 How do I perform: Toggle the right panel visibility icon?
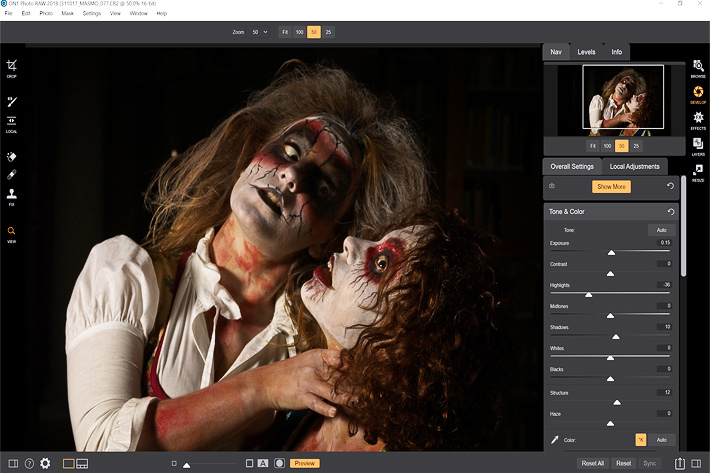point(696,463)
